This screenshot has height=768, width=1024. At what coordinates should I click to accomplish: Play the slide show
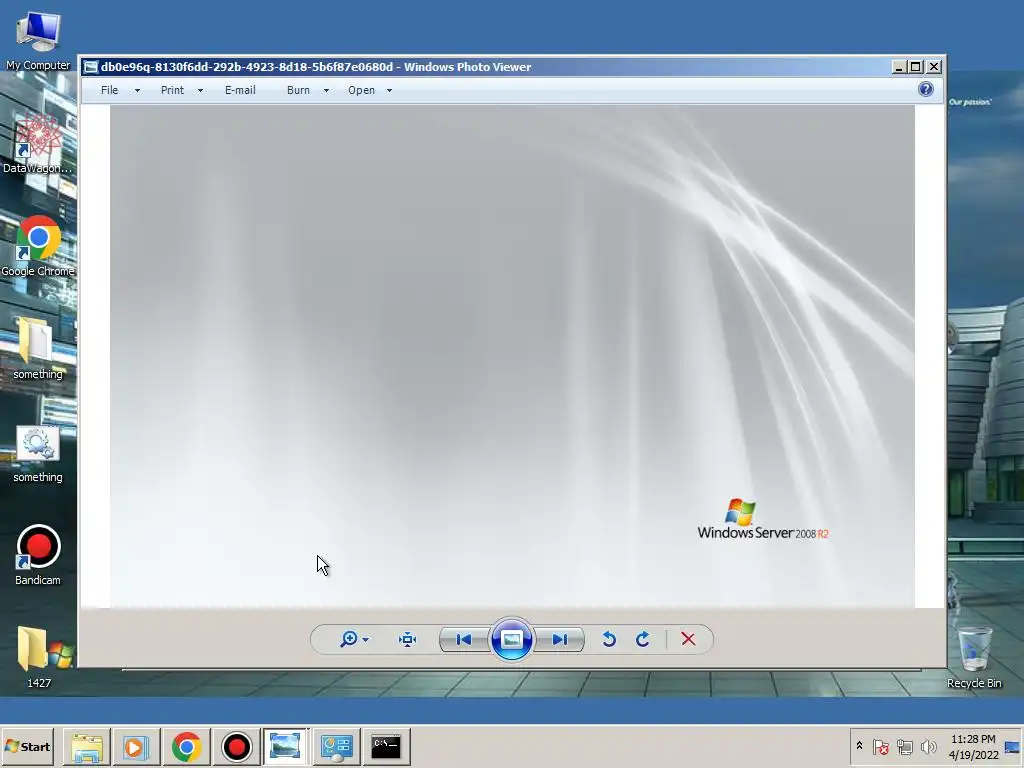coord(511,639)
